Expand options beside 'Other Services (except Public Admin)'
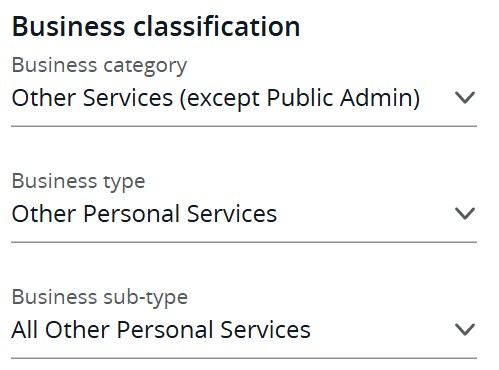This screenshot has height=370, width=499. (x=465, y=98)
